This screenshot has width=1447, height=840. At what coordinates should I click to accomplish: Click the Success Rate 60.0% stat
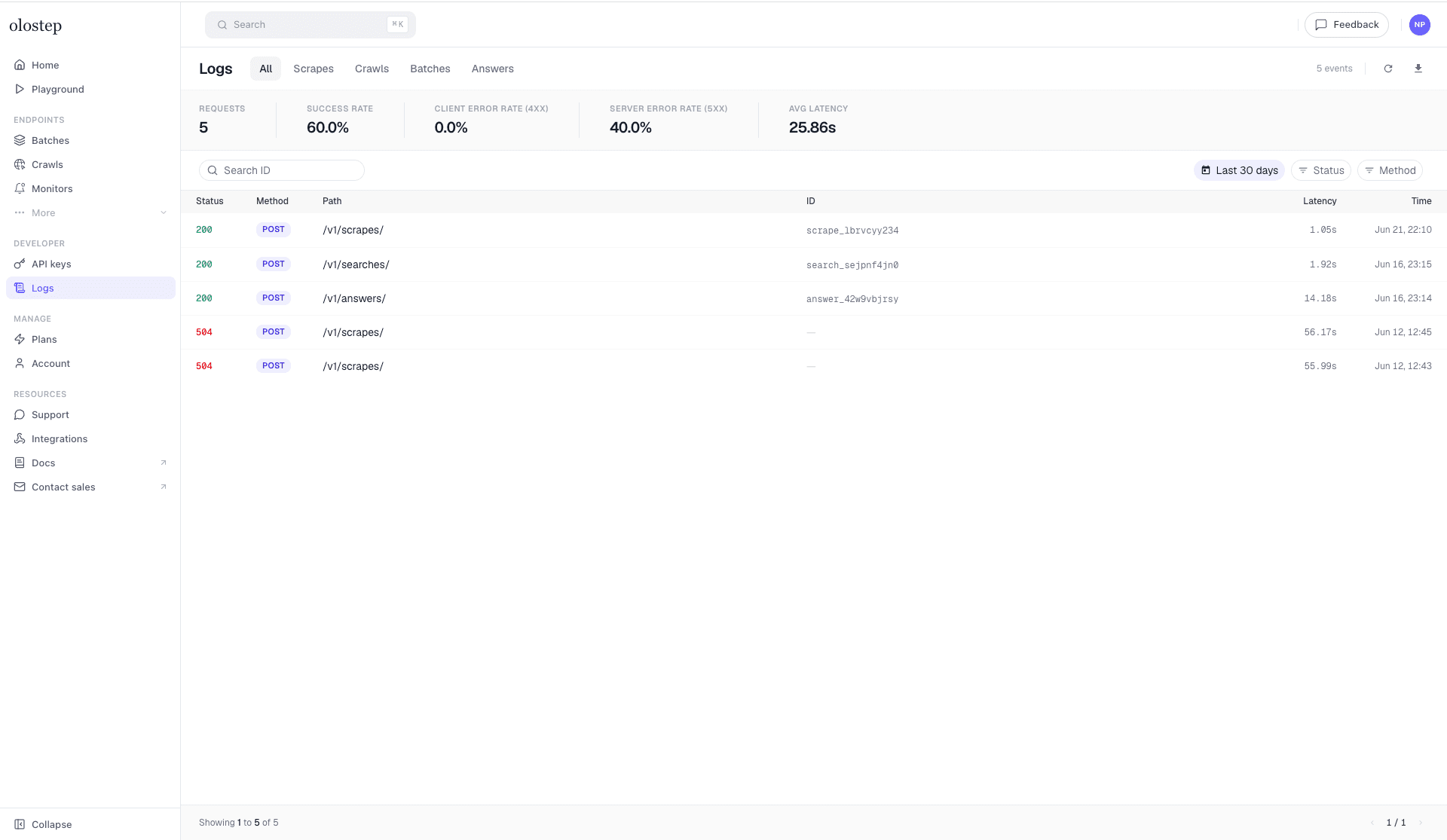[340, 120]
